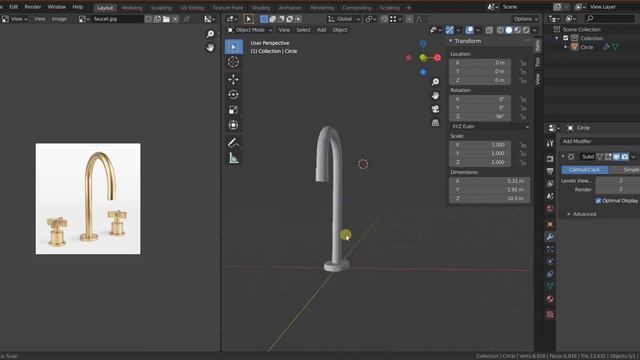640x360 pixels.
Task: Enable solid viewport shading
Action: point(509,30)
